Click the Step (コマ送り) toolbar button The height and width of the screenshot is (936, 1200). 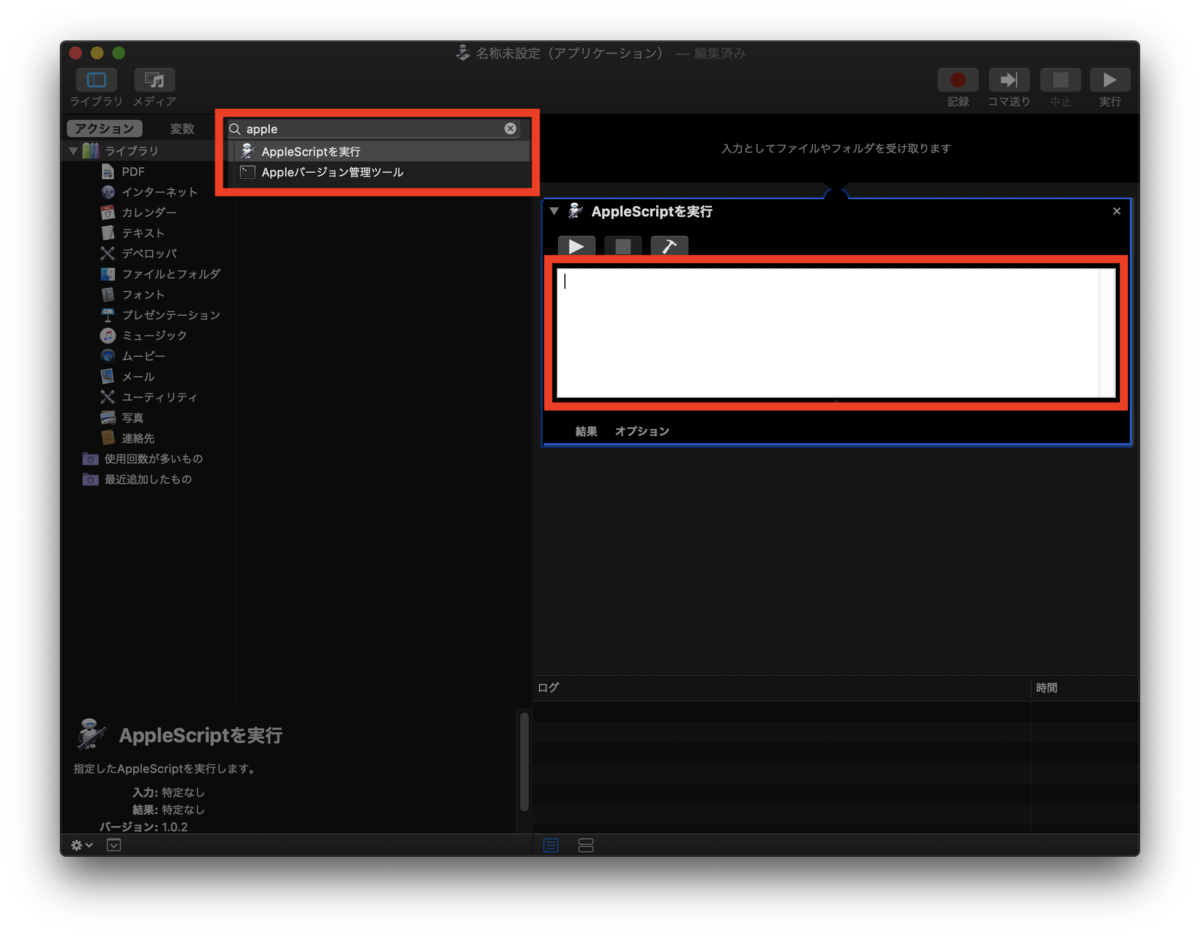click(x=1009, y=80)
